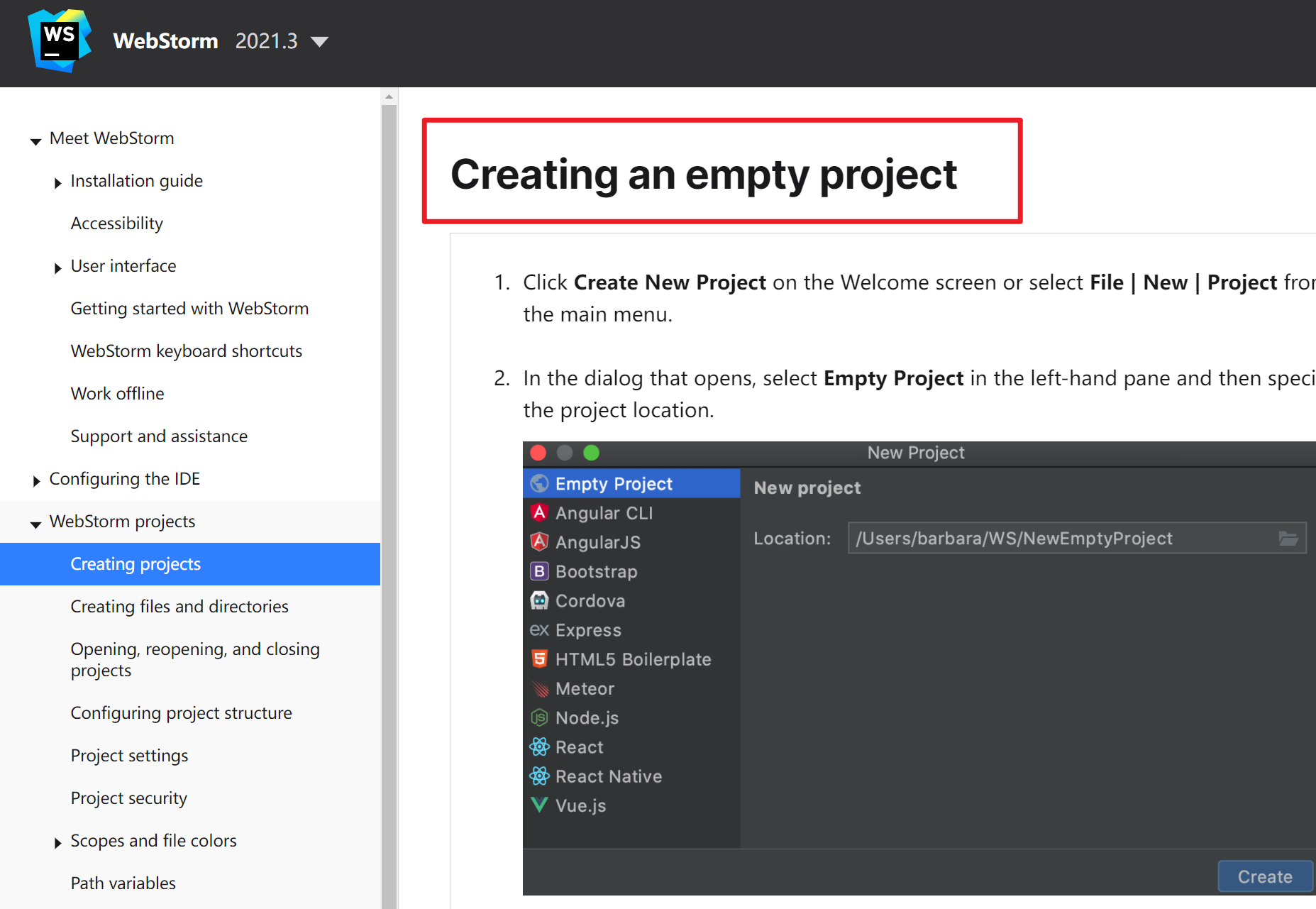Click the Empty Project globe icon
Image resolution: width=1316 pixels, height=909 pixels.
point(540,483)
